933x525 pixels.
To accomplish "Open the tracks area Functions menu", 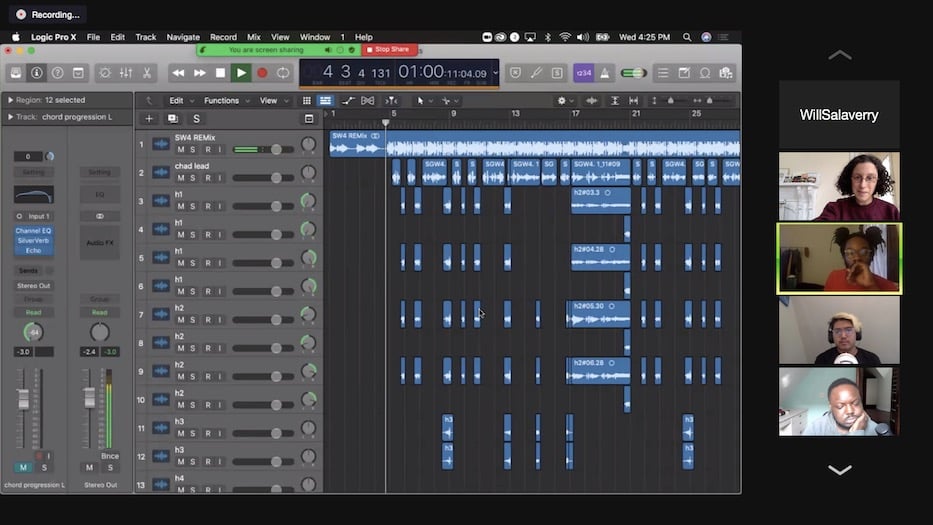I will tap(226, 101).
